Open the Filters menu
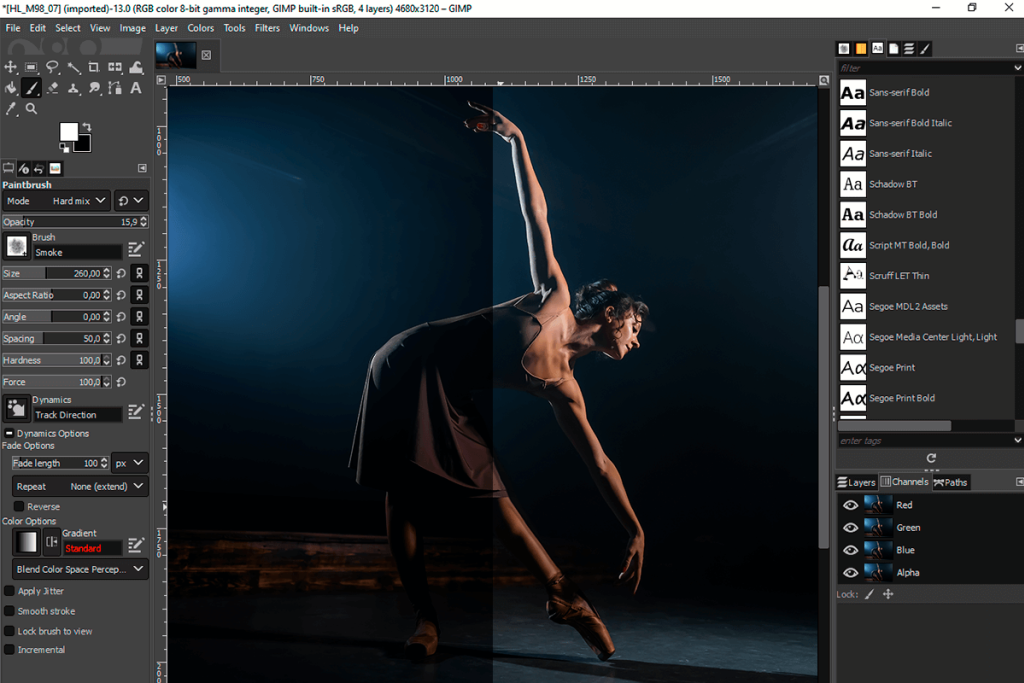The width and height of the screenshot is (1024, 683). pos(266,28)
